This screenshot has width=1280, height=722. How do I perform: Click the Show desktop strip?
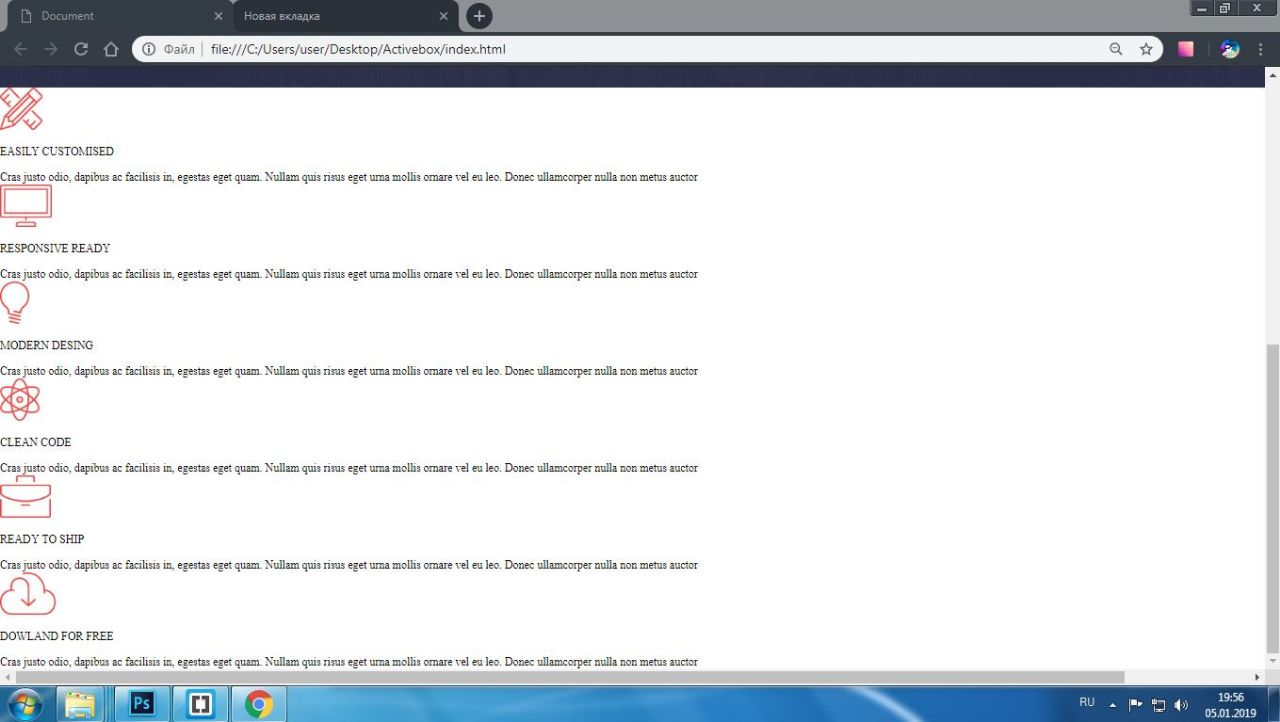coord(1274,704)
